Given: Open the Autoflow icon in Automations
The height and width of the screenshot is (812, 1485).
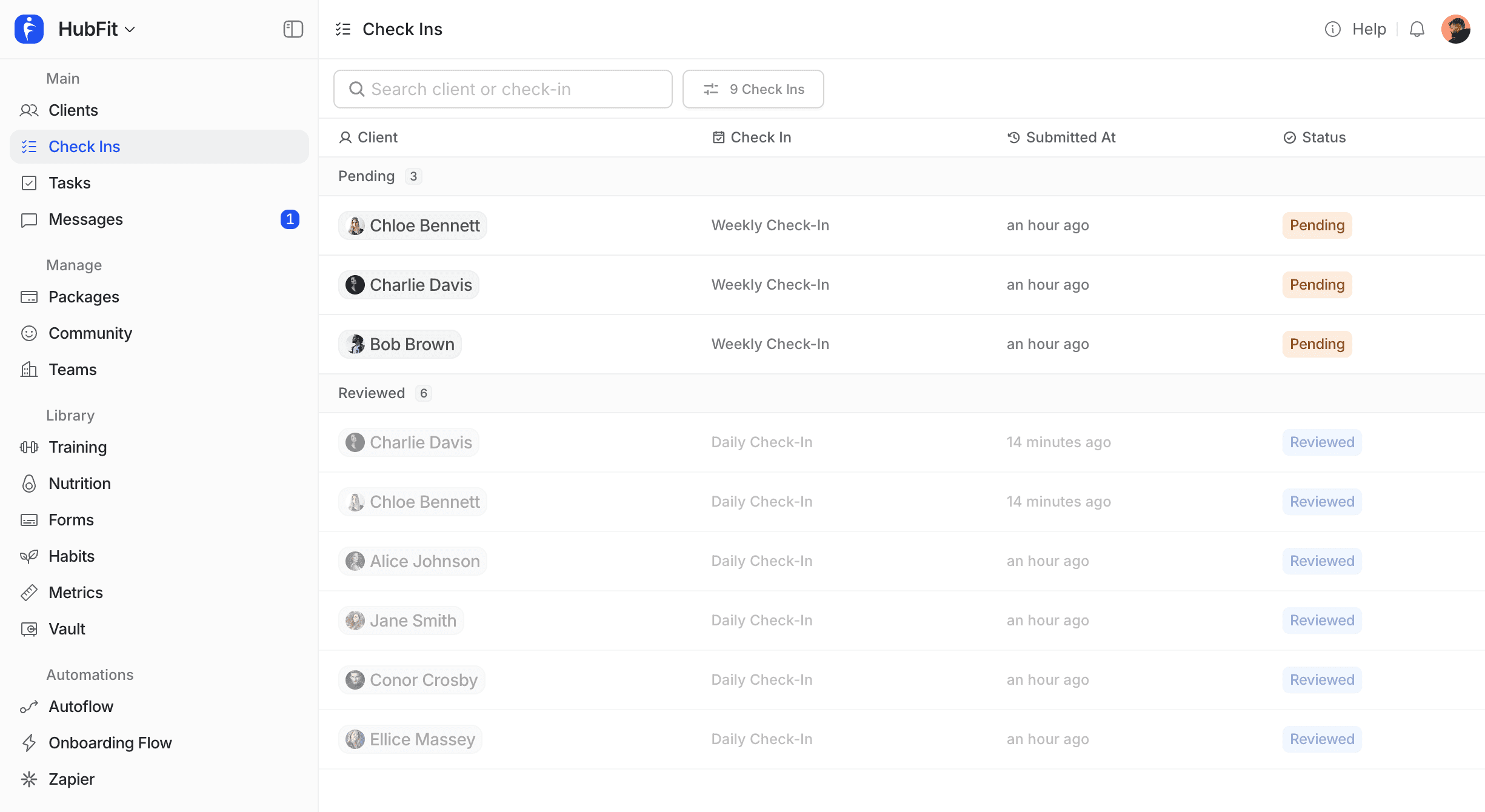Looking at the screenshot, I should pos(29,707).
